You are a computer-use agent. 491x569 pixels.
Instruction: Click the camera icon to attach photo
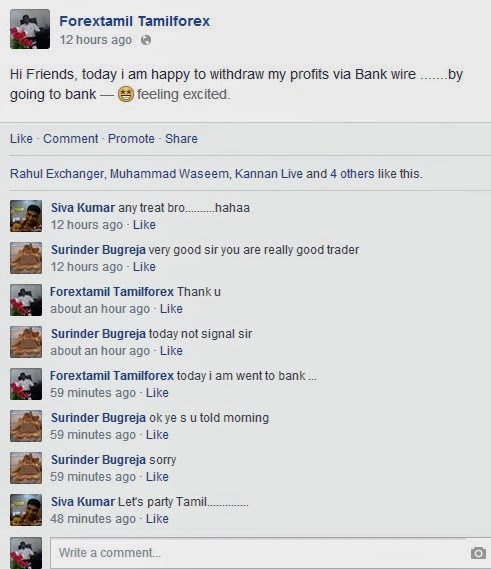[x=478, y=553]
